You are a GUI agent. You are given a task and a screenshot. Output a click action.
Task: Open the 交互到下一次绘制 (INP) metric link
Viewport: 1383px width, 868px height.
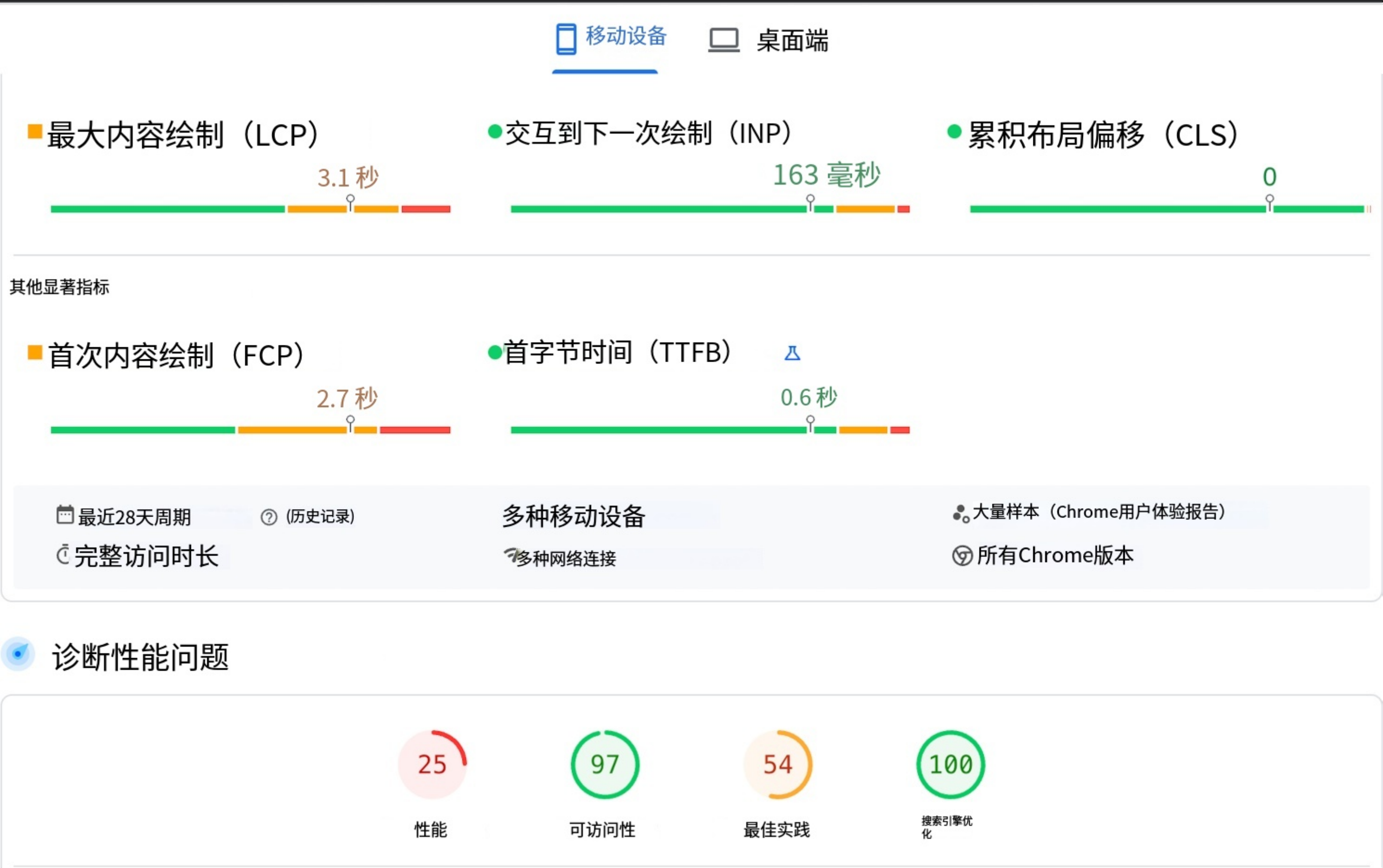click(x=649, y=133)
